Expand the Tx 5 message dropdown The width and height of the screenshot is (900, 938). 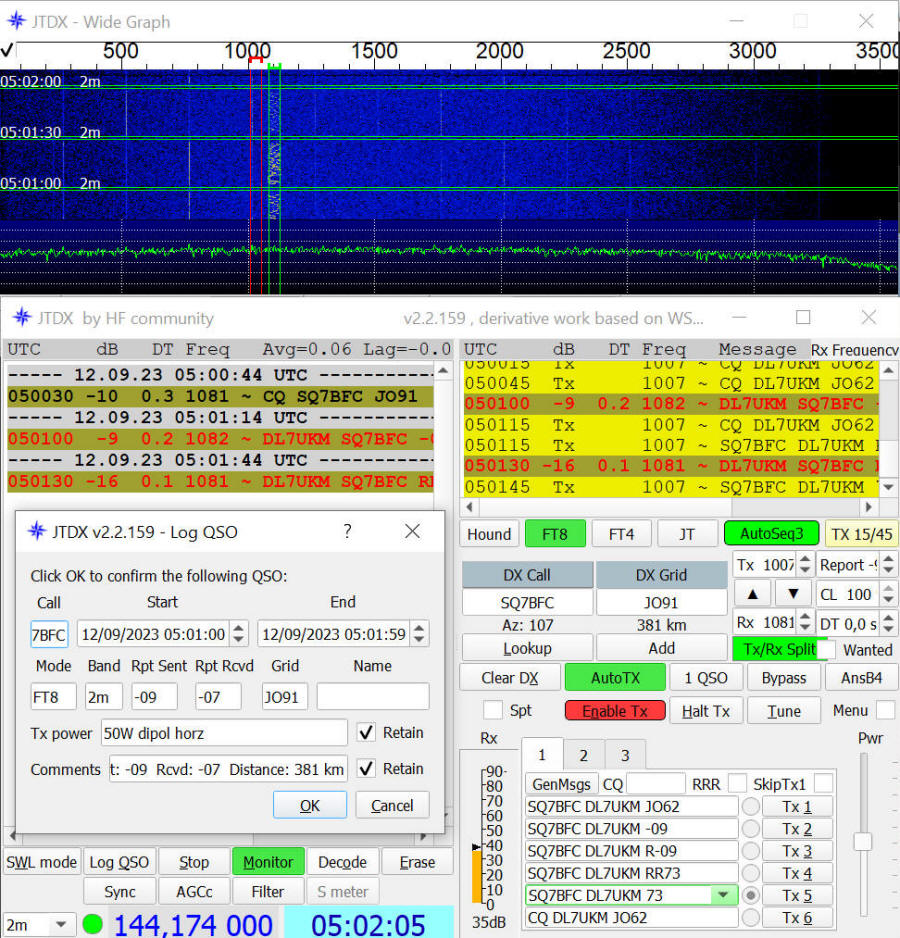(723, 895)
